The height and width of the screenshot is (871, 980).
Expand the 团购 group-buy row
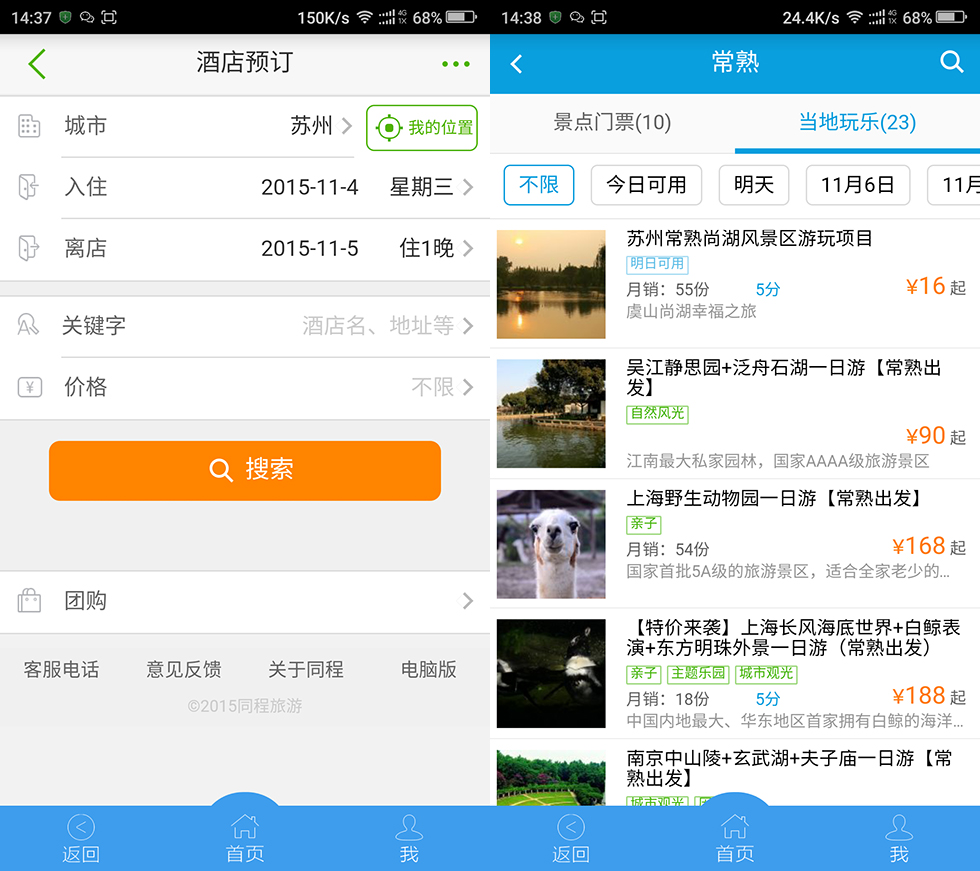click(245, 600)
